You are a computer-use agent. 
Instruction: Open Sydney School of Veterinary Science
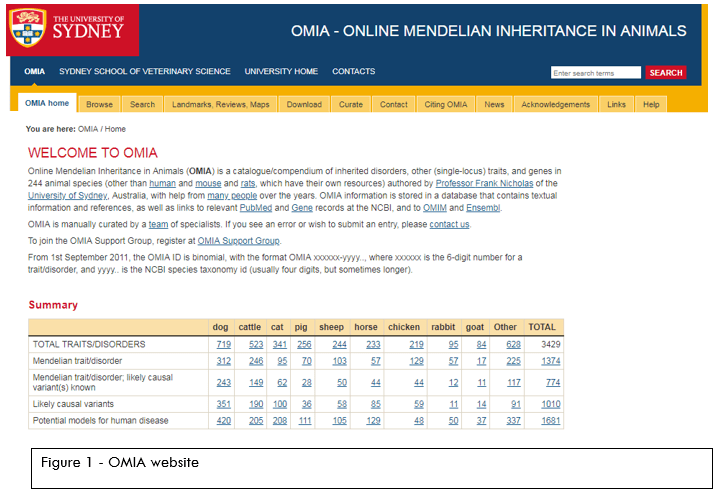(144, 72)
